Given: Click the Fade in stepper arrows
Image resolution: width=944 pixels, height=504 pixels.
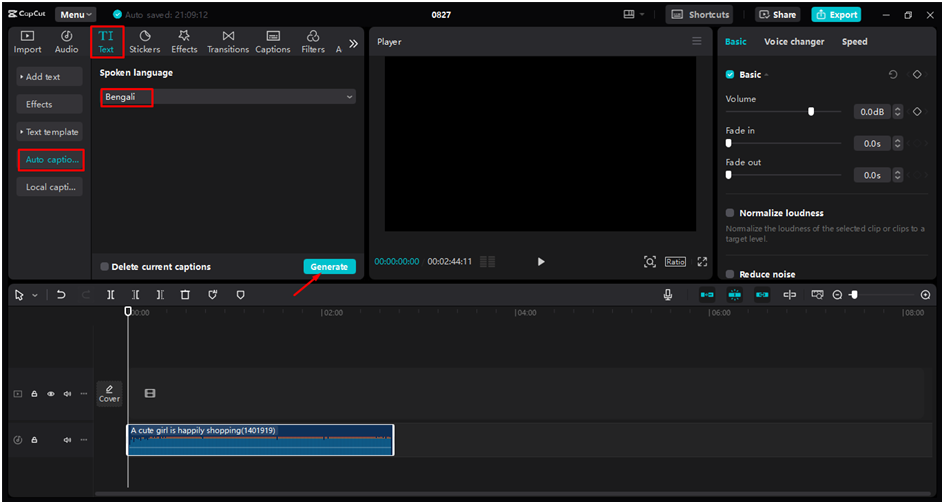Looking at the screenshot, I should (898, 143).
